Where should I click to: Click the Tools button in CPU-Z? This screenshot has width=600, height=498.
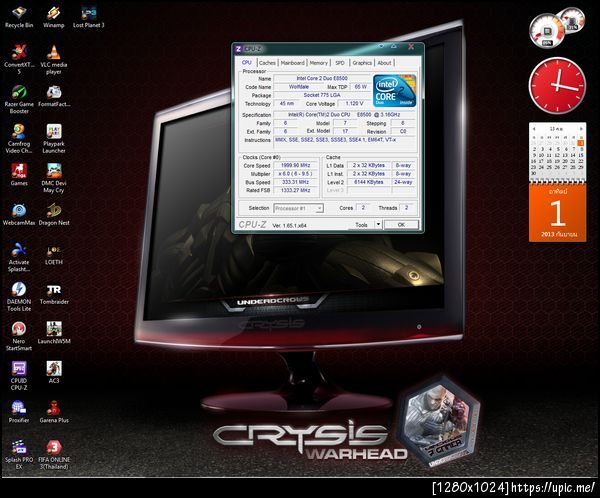pos(361,225)
